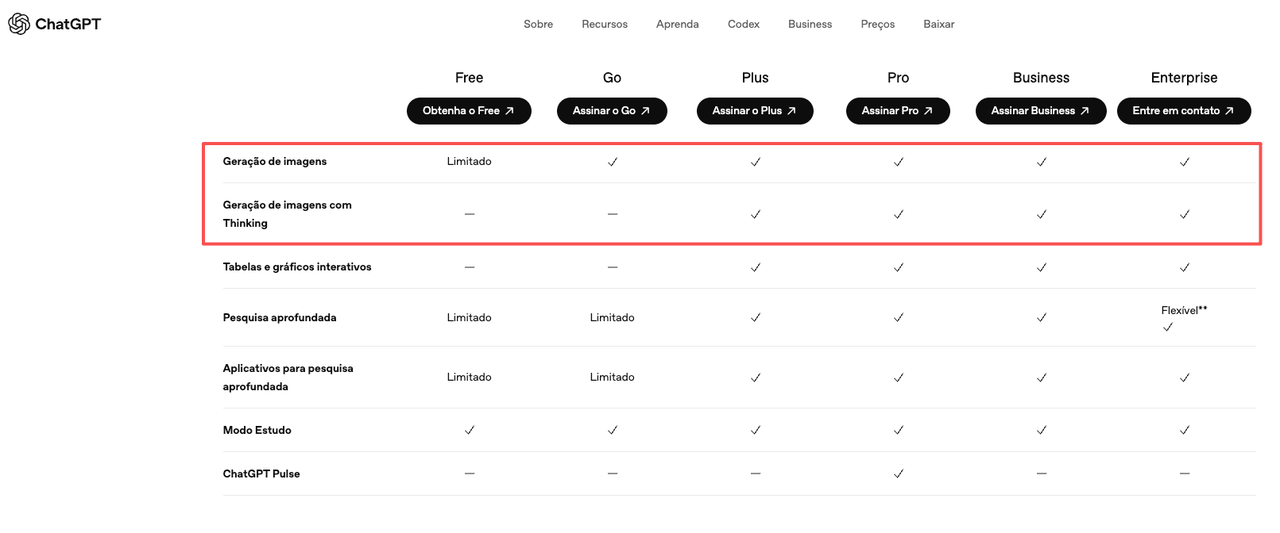Click Go checkmark for Geração de imagens
Viewport: 1280px width, 533px height.
[612, 161]
